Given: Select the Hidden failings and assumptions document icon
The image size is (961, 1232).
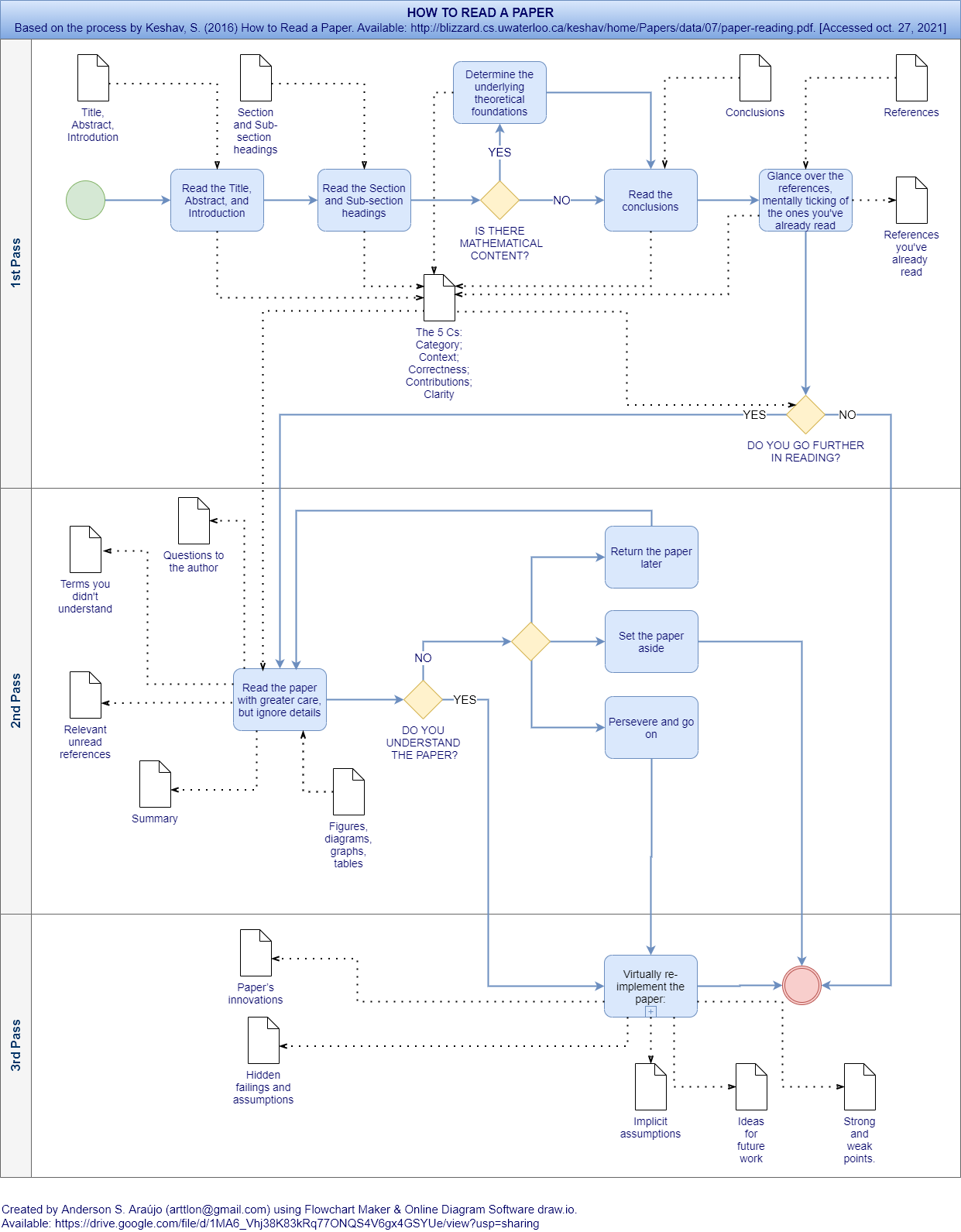Looking at the screenshot, I should [263, 1041].
